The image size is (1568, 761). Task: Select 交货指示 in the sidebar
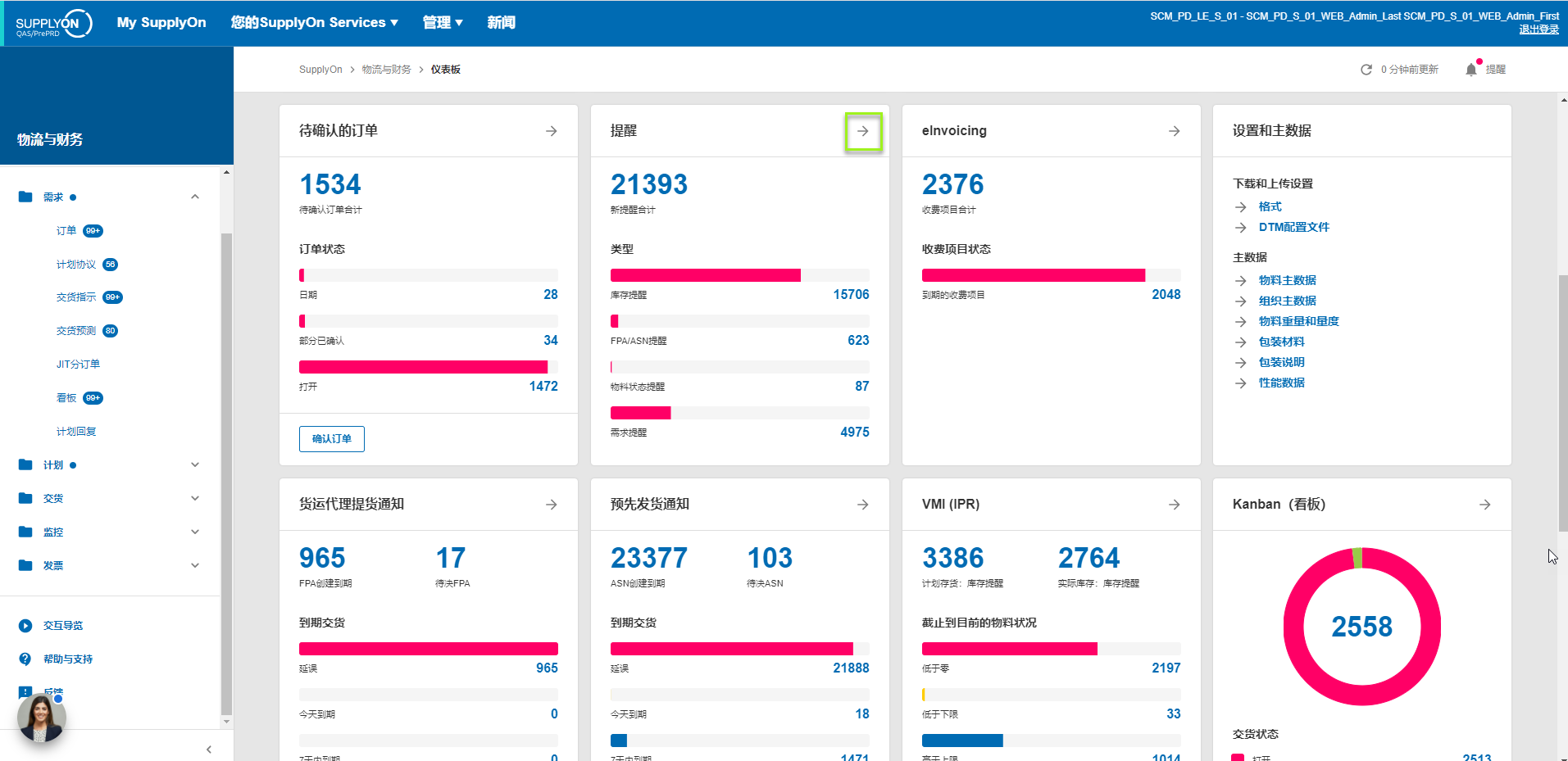point(76,297)
